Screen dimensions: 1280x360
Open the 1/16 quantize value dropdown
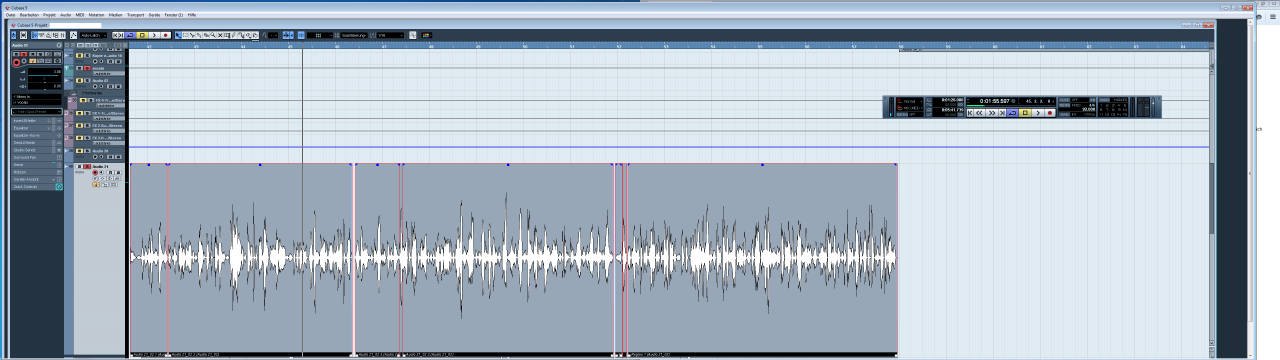tap(391, 35)
